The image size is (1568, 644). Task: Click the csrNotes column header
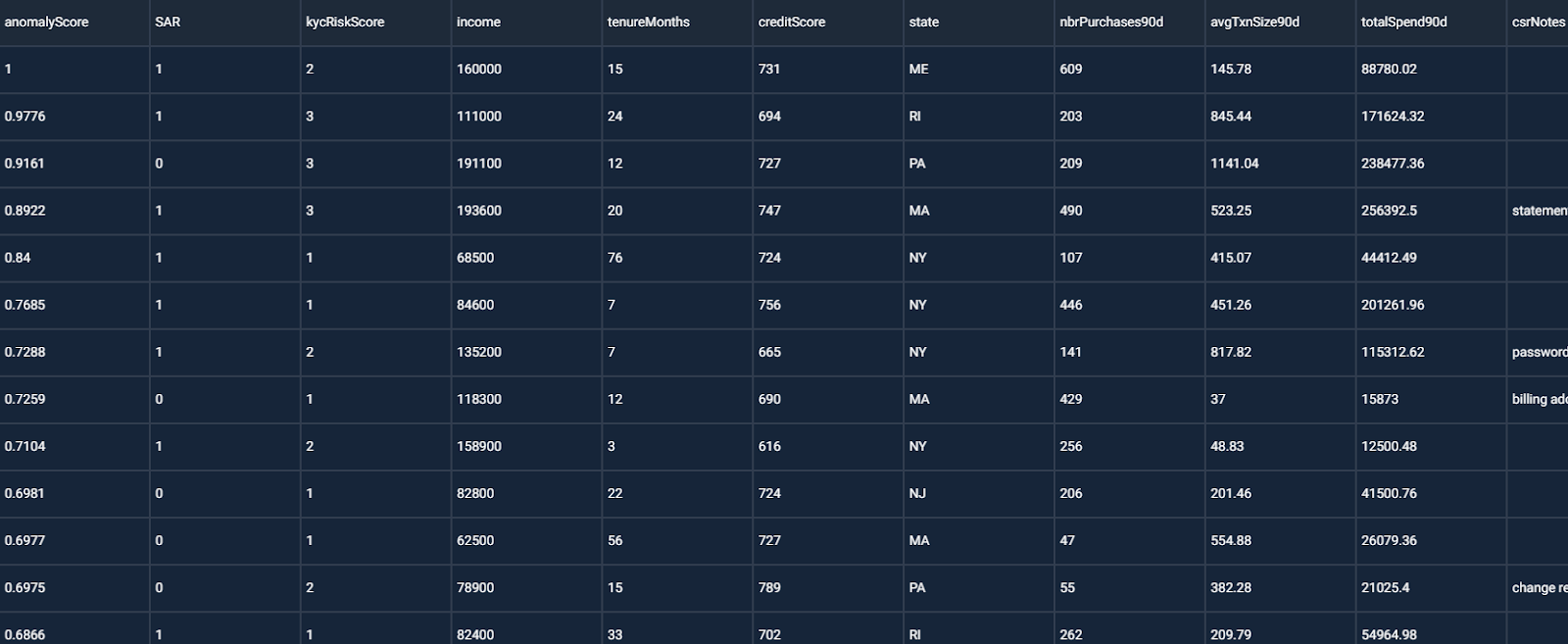coord(1539,22)
